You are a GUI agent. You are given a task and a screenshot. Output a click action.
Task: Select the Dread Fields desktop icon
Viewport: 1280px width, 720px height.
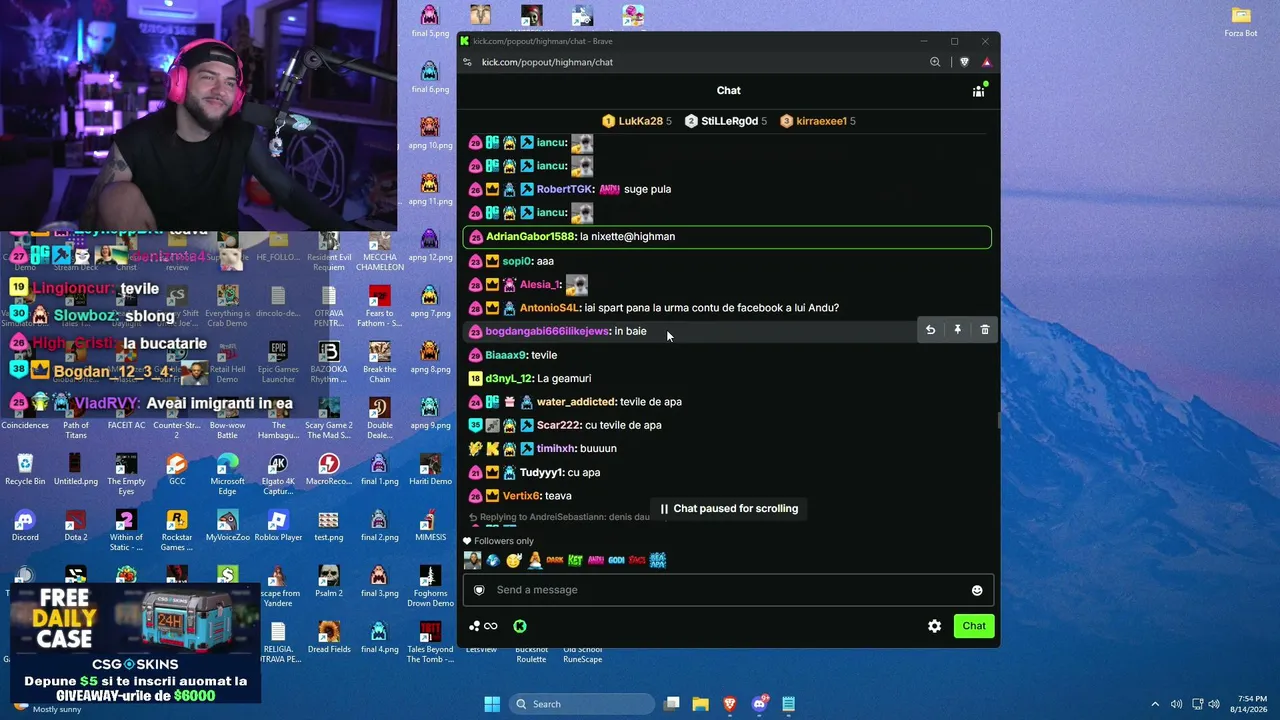click(329, 637)
